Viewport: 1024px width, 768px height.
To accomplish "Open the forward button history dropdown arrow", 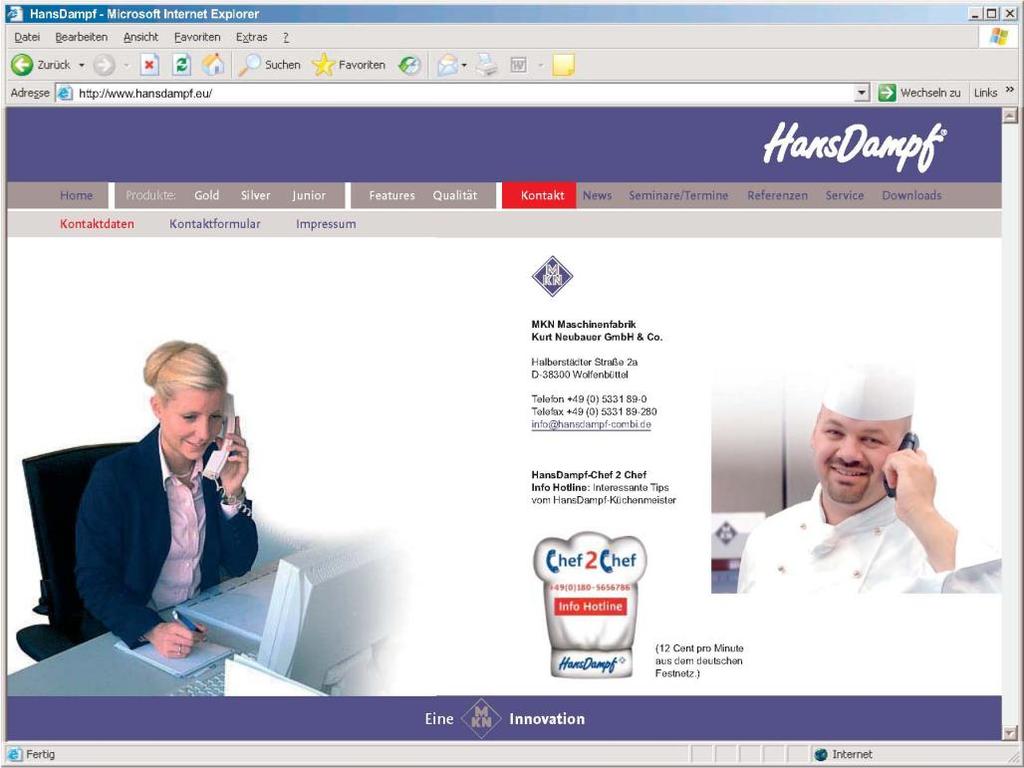I will [127, 65].
